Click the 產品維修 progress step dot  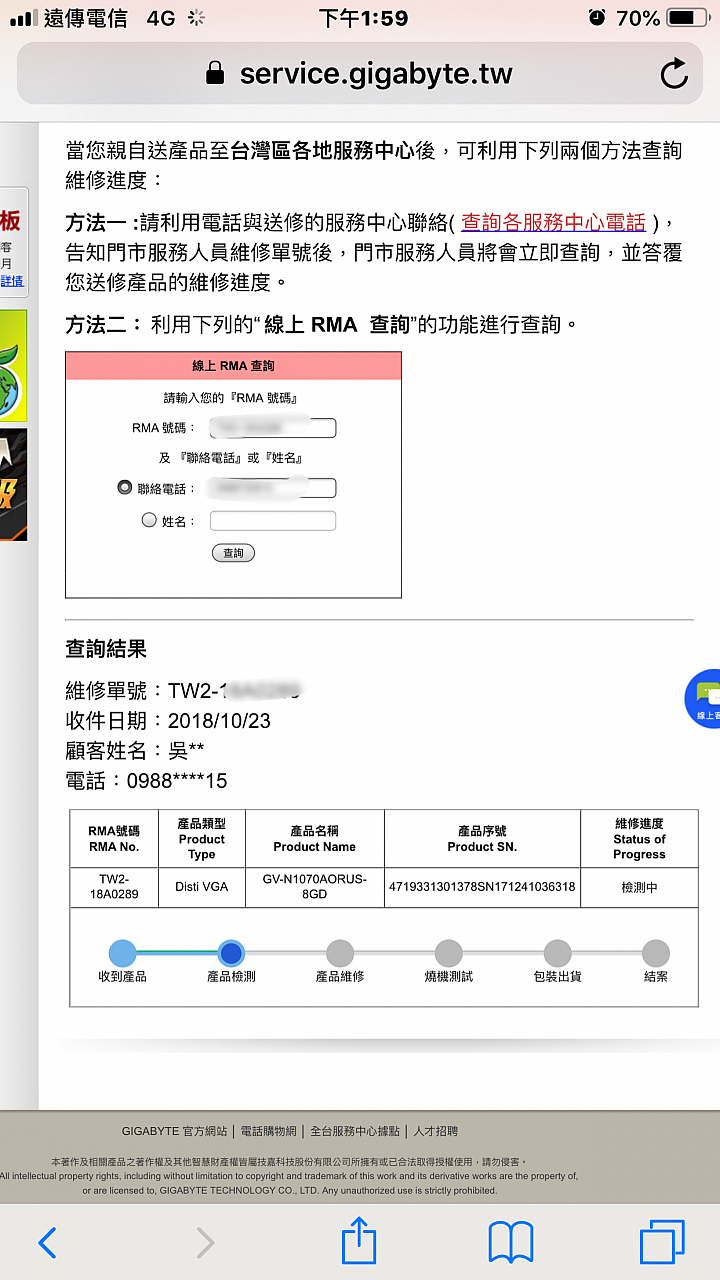340,953
